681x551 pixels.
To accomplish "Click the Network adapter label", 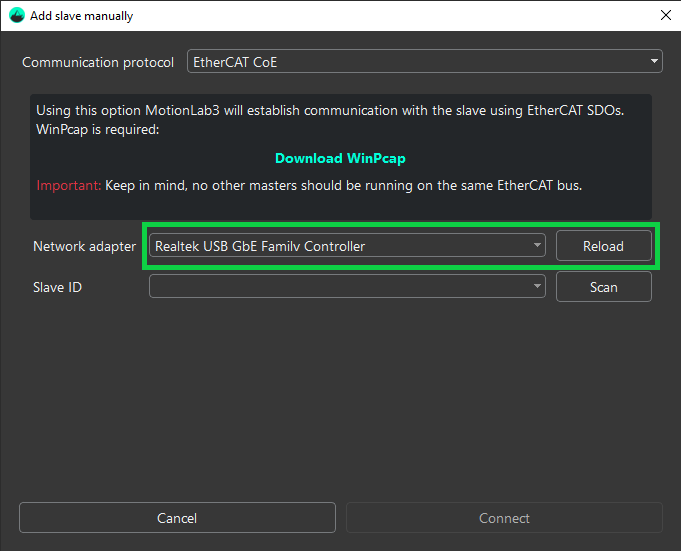I will tap(84, 246).
